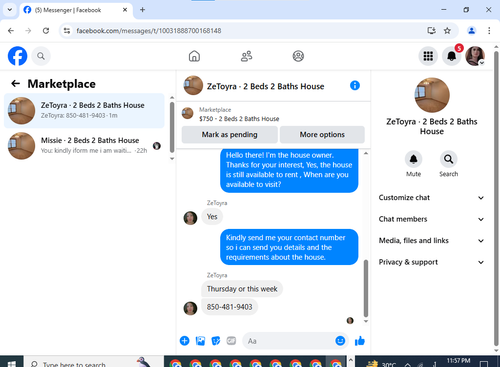Open notifications bell with badge 5

tap(452, 56)
